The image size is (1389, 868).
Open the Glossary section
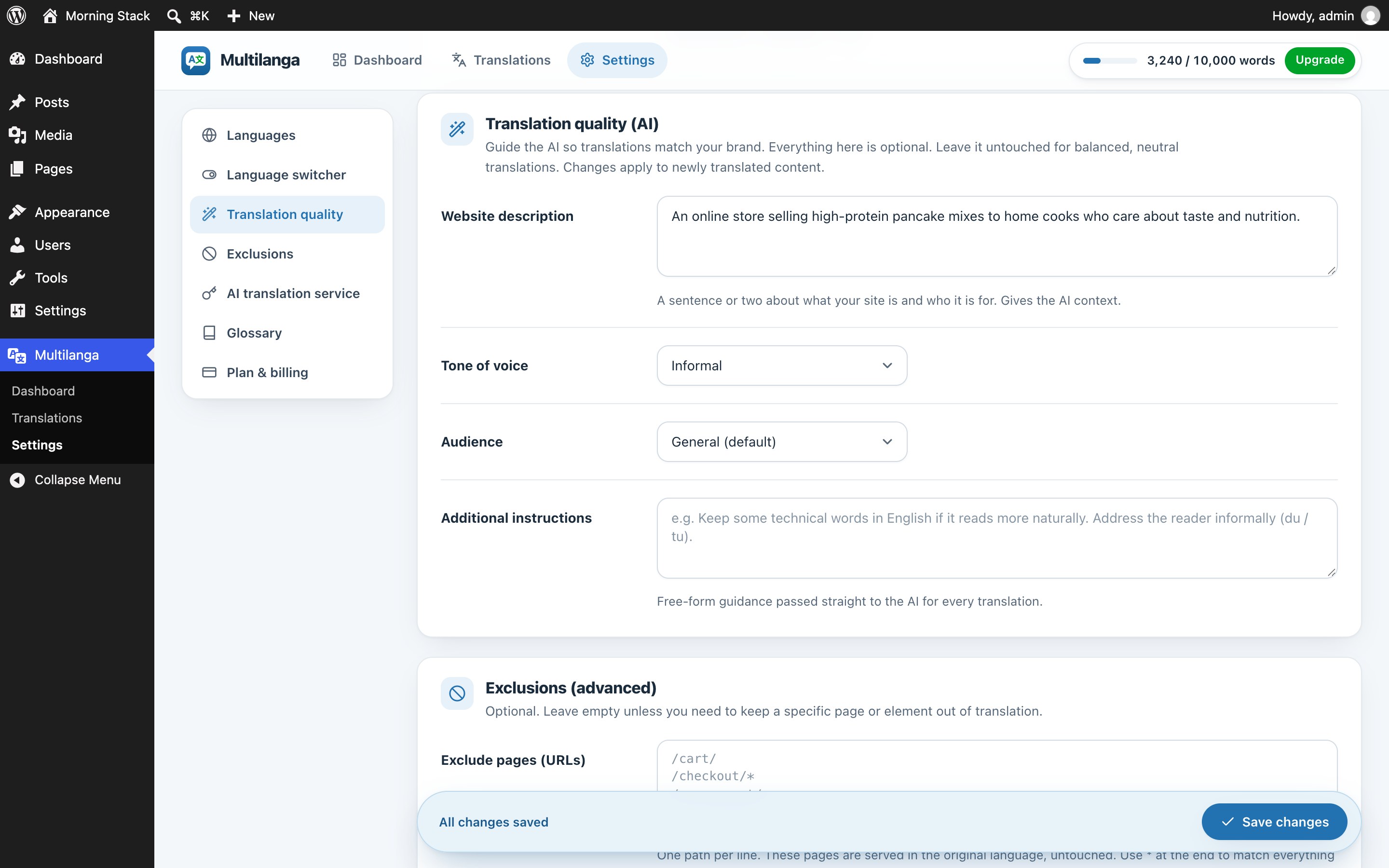click(x=287, y=333)
